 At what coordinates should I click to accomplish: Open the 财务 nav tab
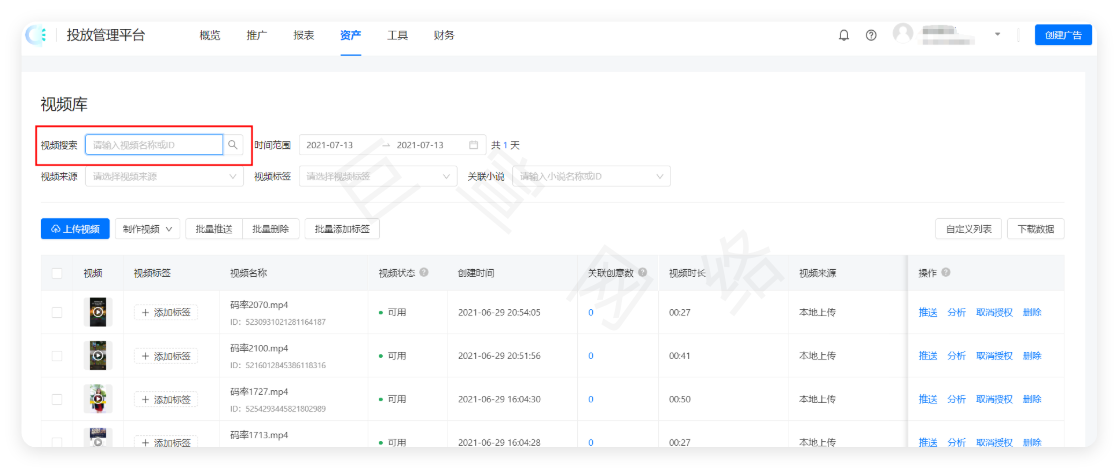click(x=443, y=35)
